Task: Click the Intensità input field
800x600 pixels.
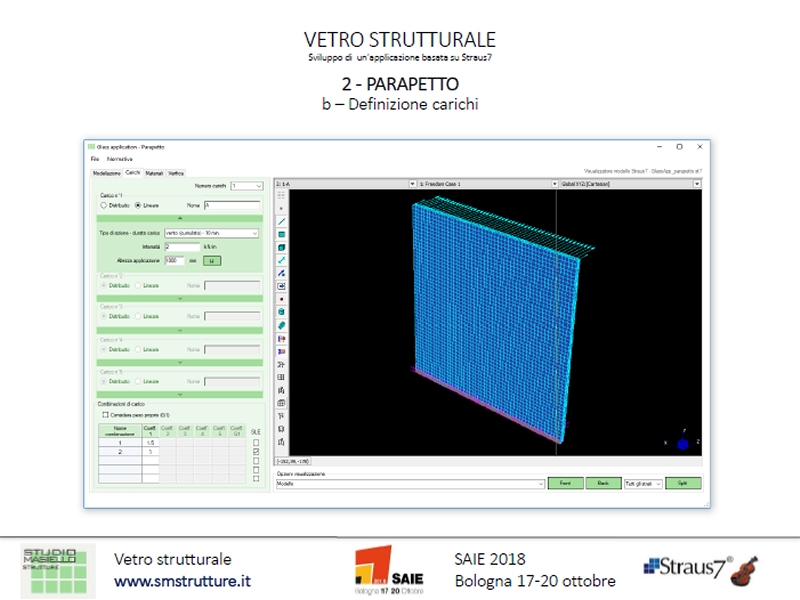Action: (181, 245)
